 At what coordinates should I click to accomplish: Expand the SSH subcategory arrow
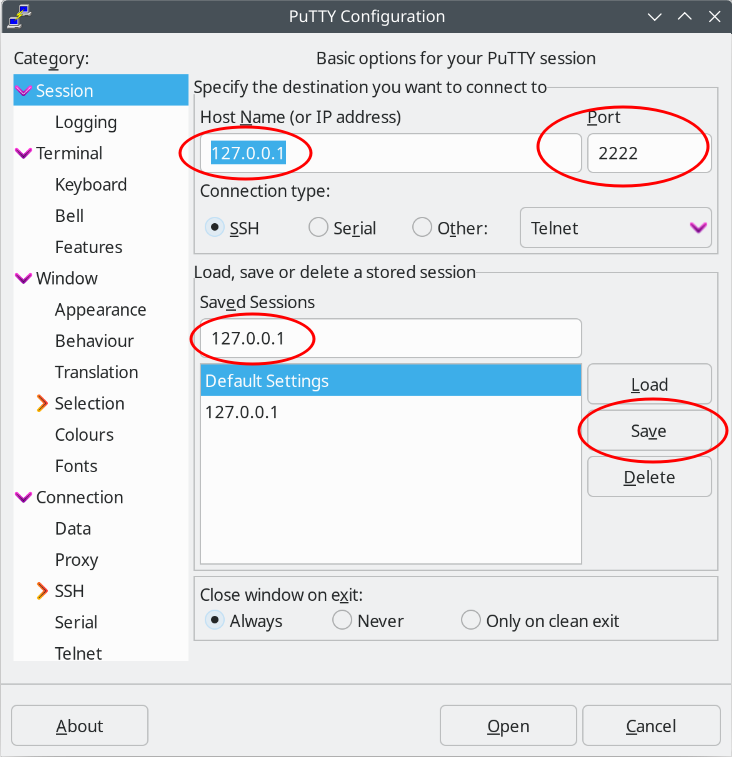pyautogui.click(x=42, y=591)
